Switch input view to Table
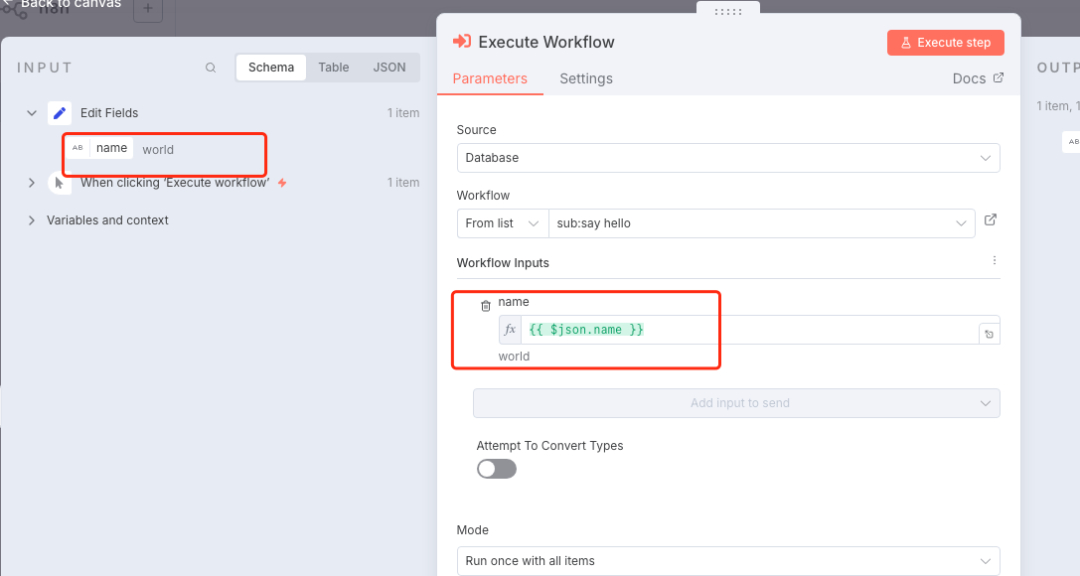This screenshot has width=1080, height=576. pos(334,68)
